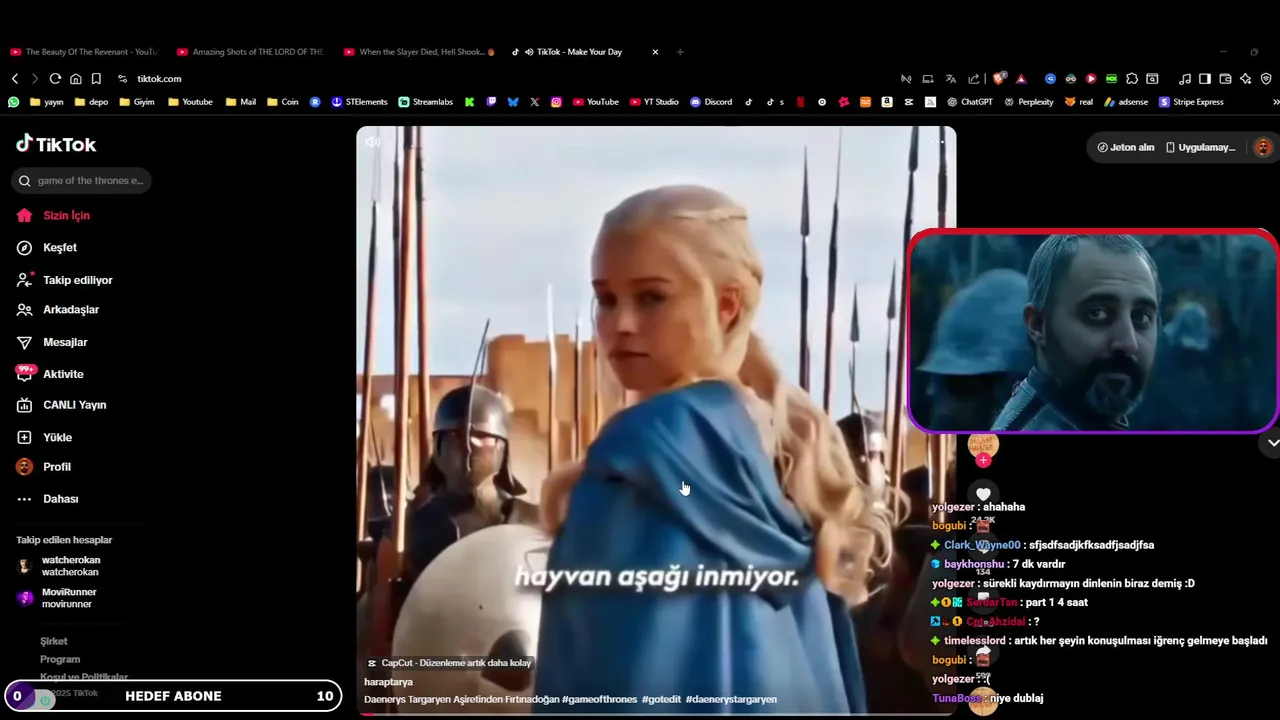Click the haraptarya username

[388, 682]
